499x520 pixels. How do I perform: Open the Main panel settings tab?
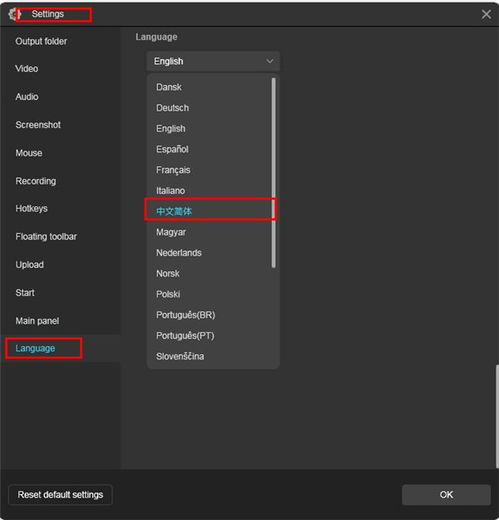click(37, 321)
